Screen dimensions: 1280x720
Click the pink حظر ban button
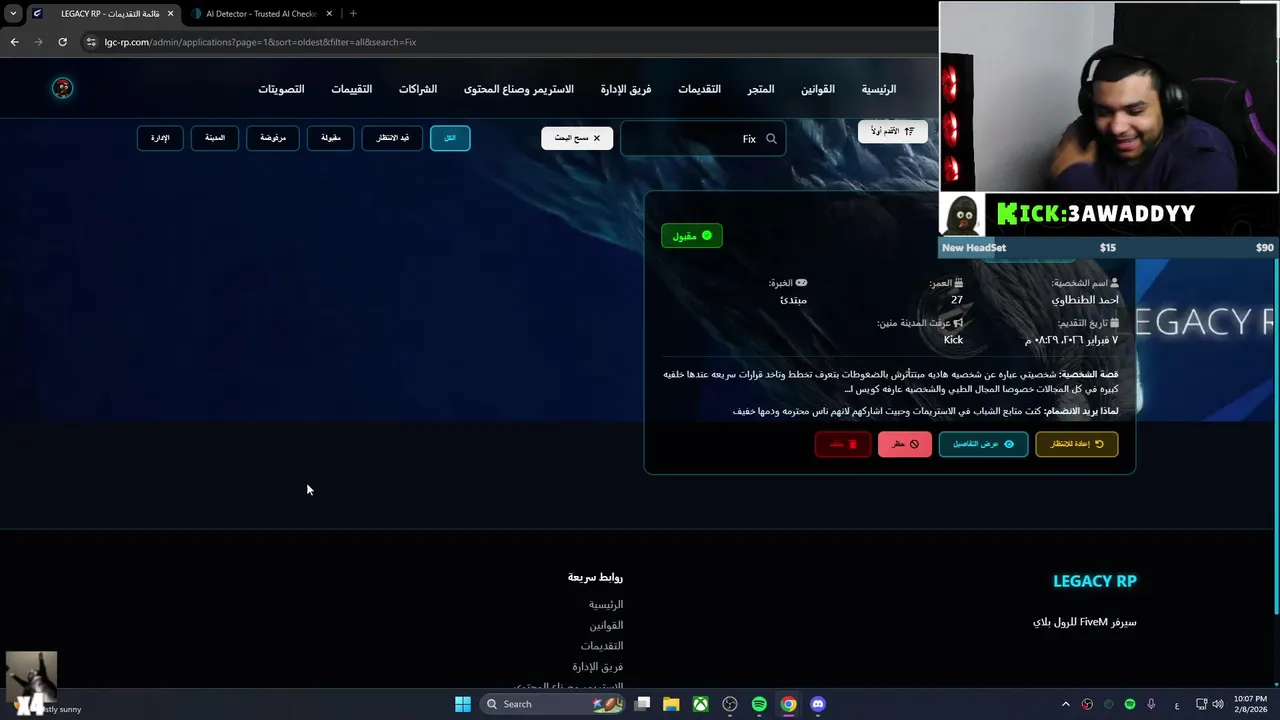(905, 444)
